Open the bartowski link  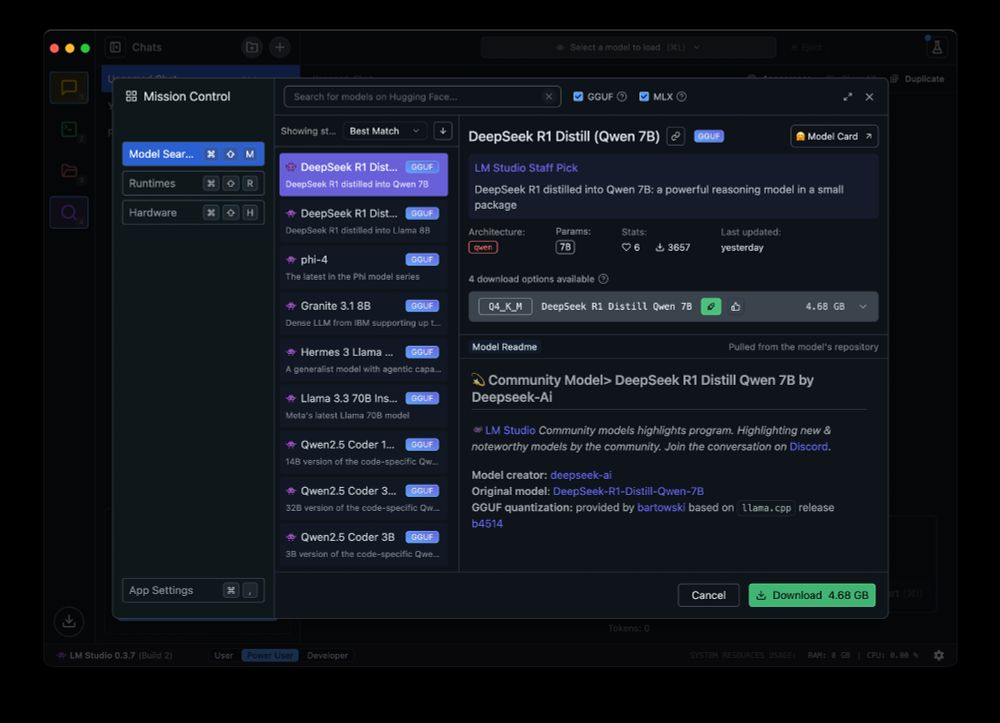(x=661, y=508)
